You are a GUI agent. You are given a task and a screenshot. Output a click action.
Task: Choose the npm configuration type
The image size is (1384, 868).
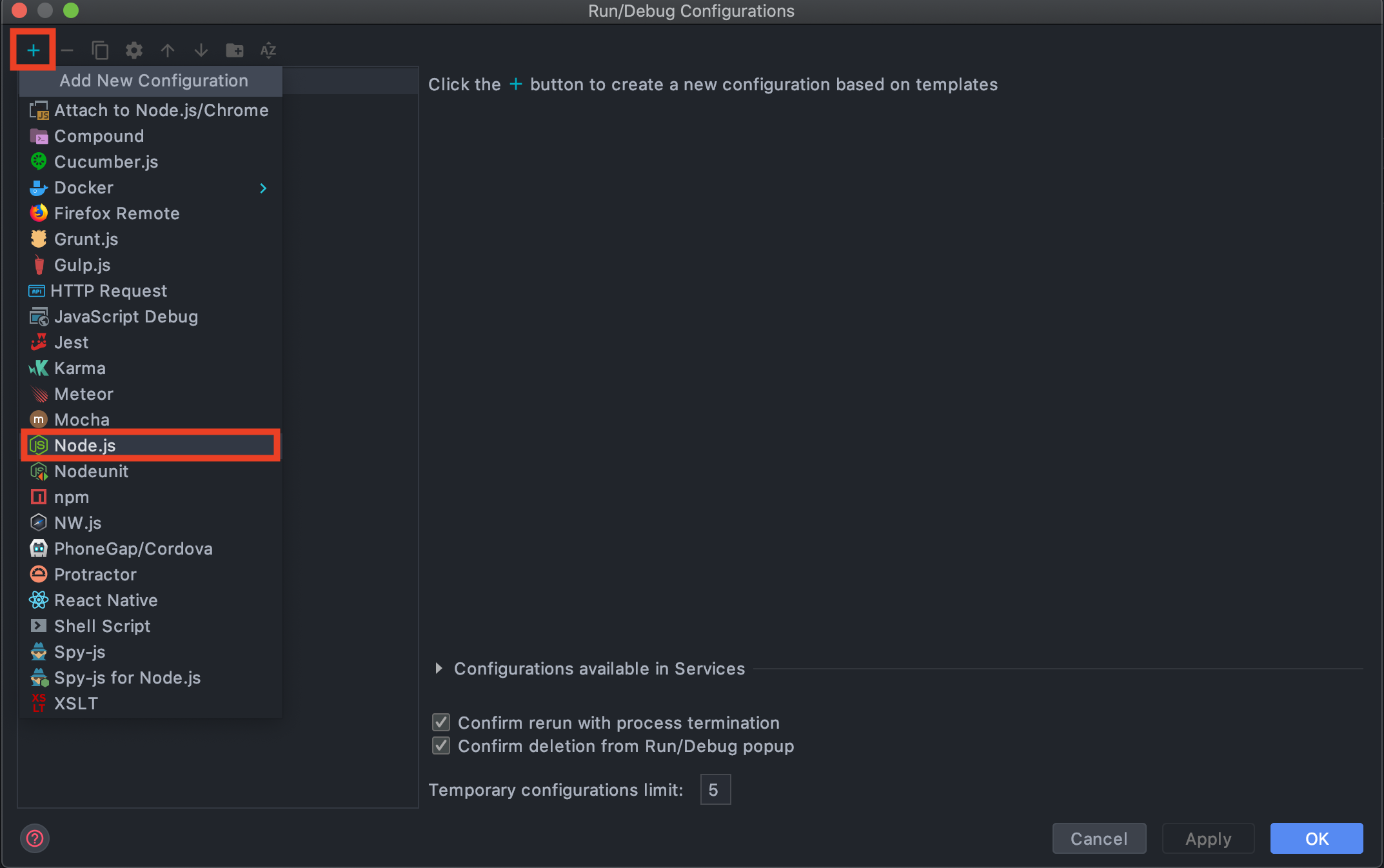pyautogui.click(x=71, y=497)
